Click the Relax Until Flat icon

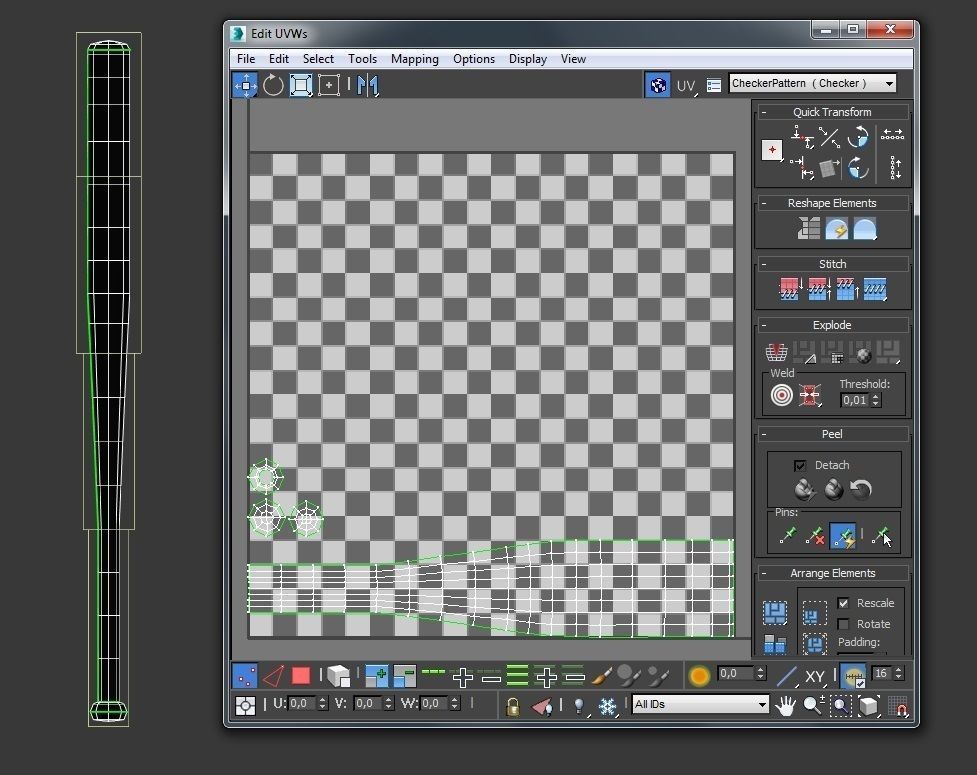click(837, 229)
